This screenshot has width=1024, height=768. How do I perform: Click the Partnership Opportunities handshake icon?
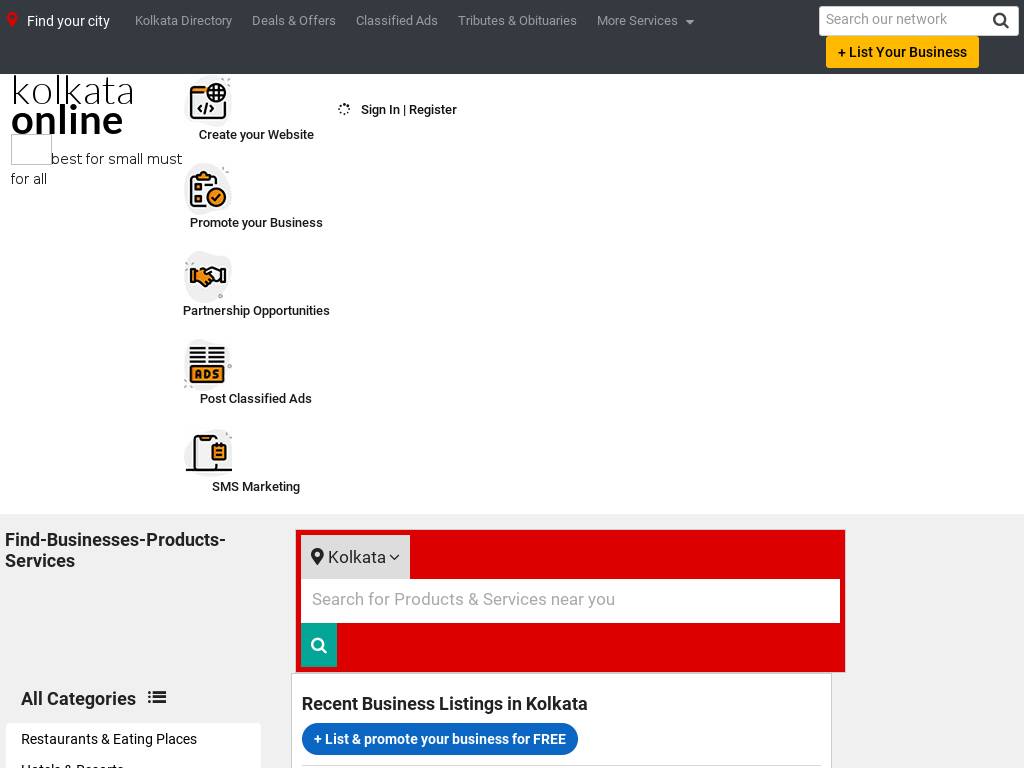pos(208,276)
